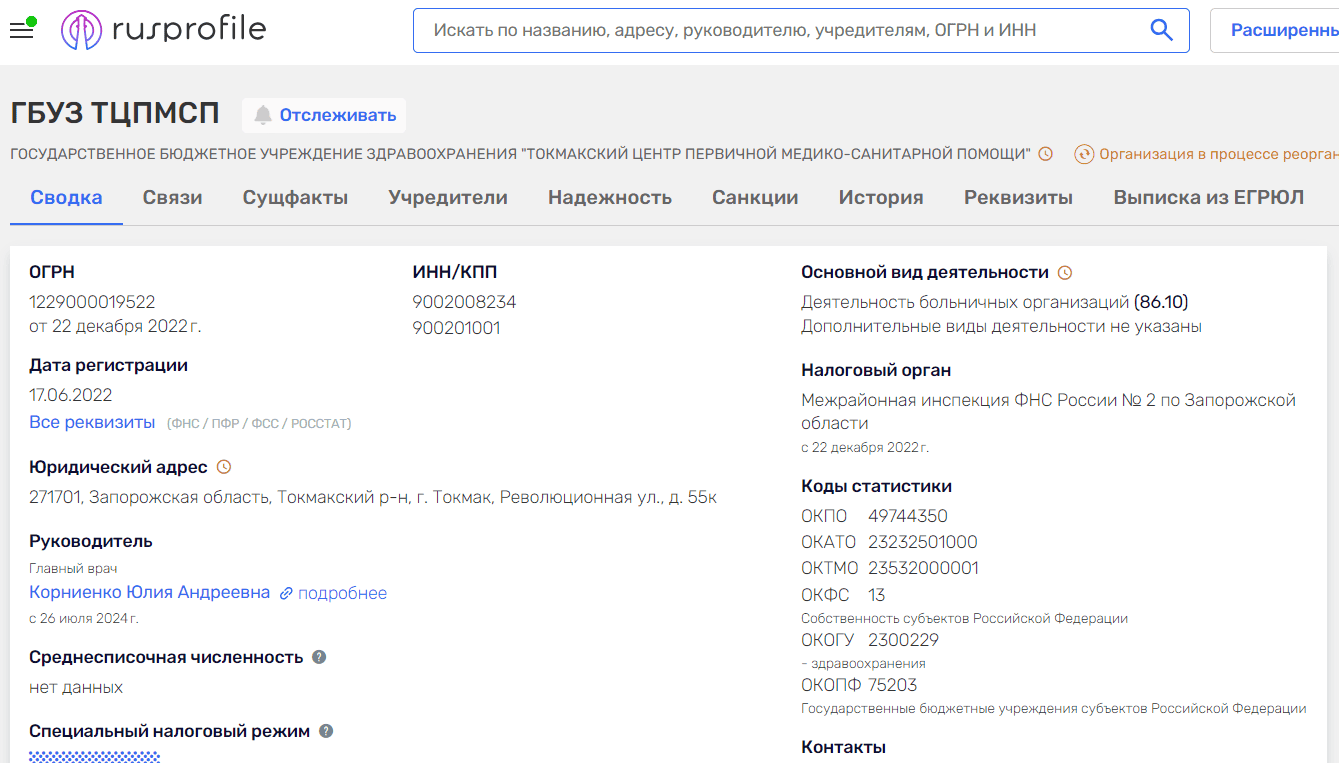The height and width of the screenshot is (763, 1339).
Task: Click the magnifier search icon
Action: click(x=1161, y=30)
